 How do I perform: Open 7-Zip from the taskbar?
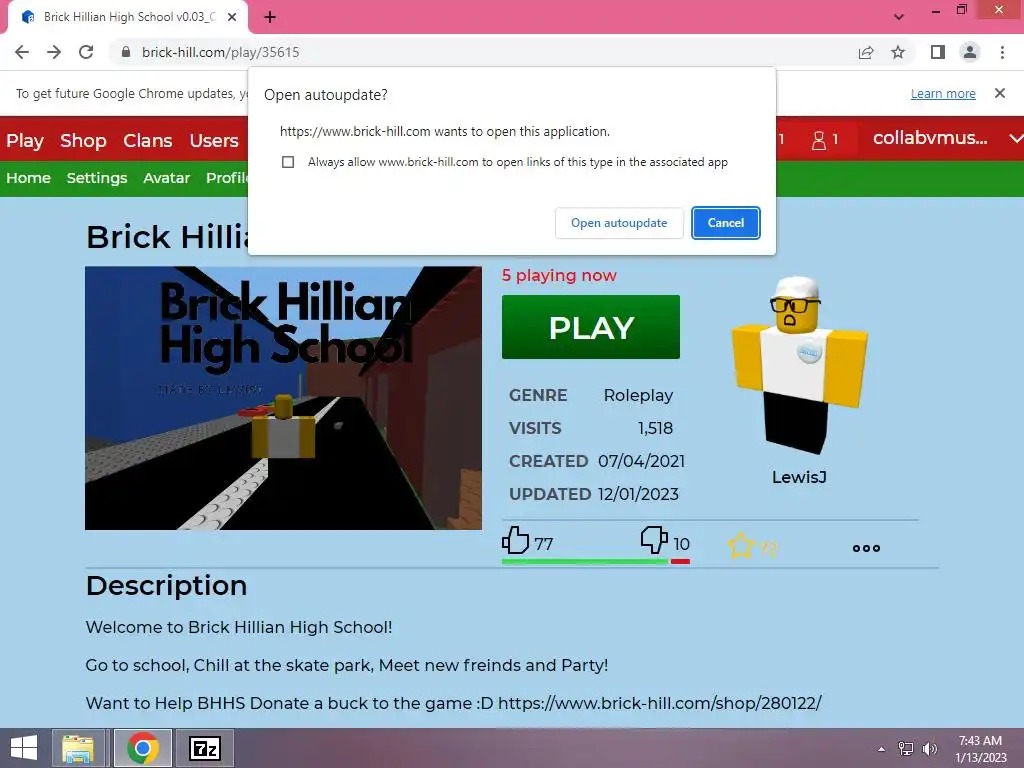tap(204, 748)
